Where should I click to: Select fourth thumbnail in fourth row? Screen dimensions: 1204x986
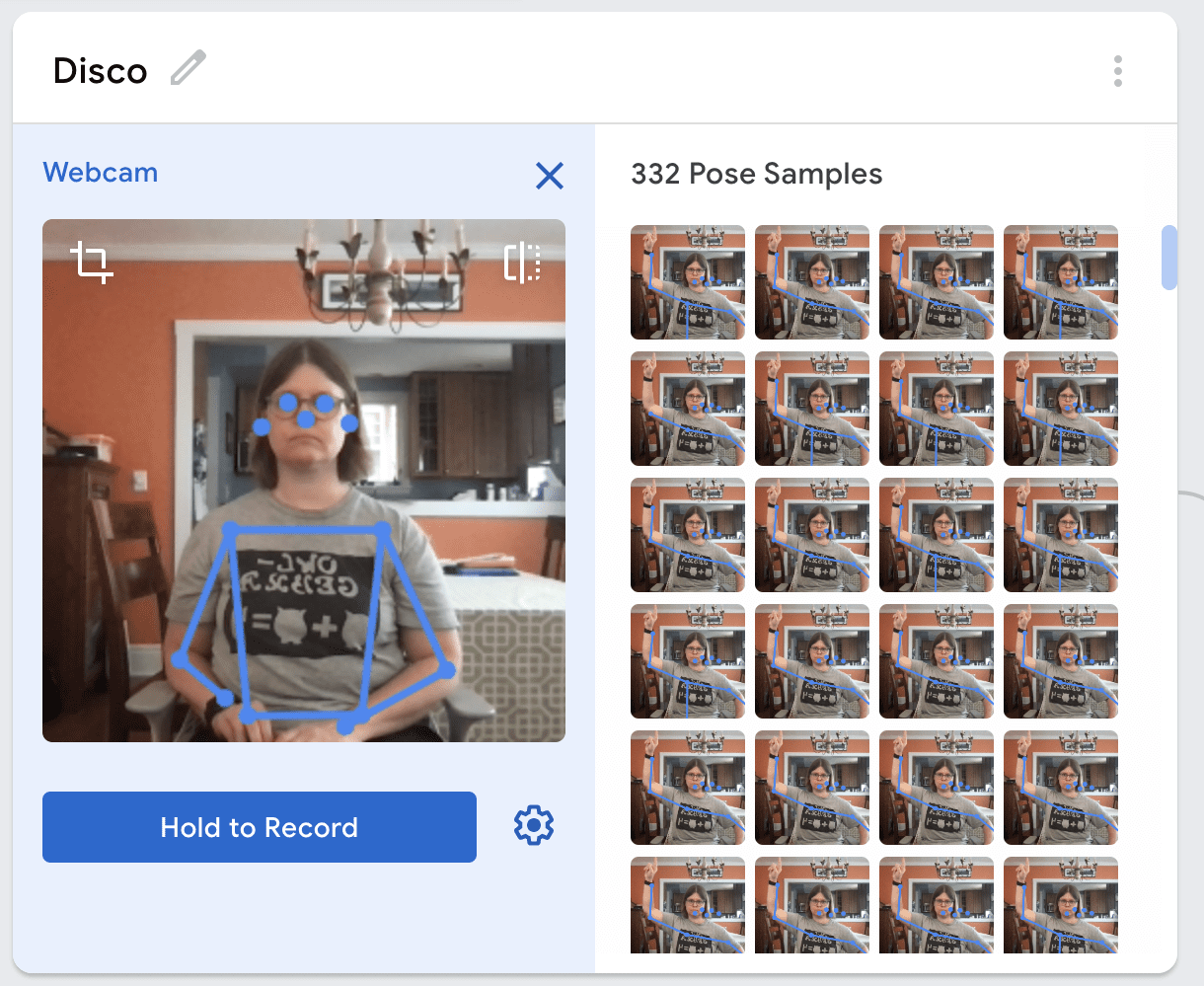click(x=1061, y=661)
